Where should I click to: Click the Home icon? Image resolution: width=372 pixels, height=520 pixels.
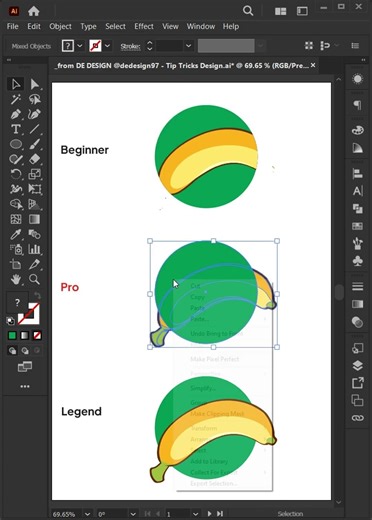point(34,11)
